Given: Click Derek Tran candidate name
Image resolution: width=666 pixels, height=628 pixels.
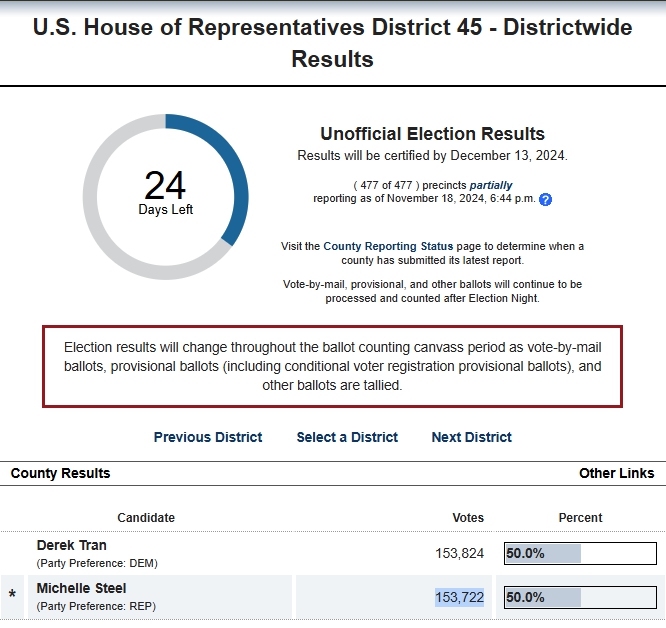Looking at the screenshot, I should tap(71, 545).
